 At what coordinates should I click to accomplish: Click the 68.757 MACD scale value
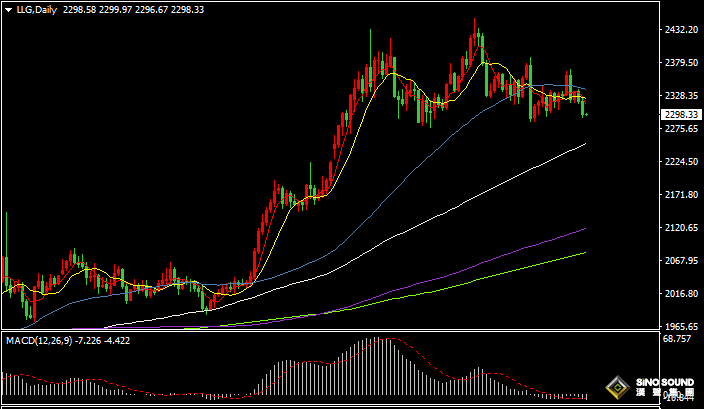tap(677, 340)
